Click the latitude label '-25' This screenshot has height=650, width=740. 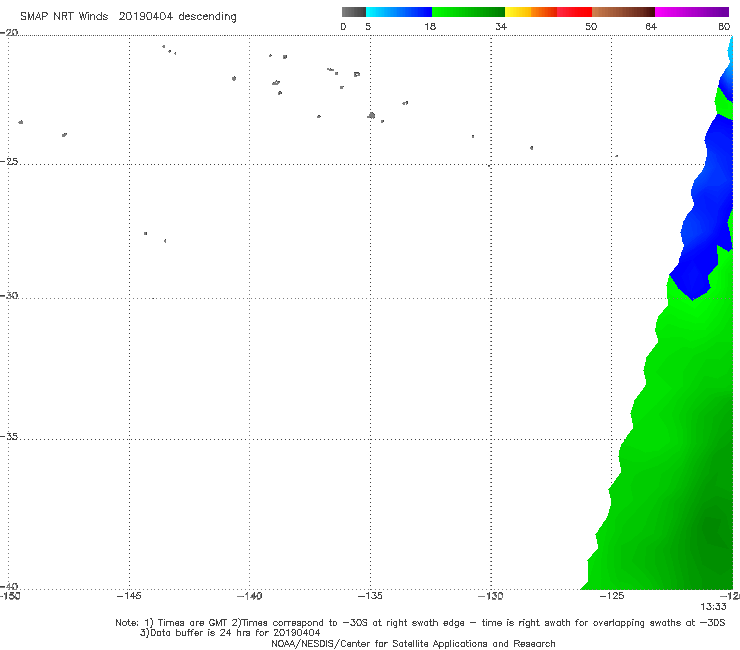click(9, 161)
